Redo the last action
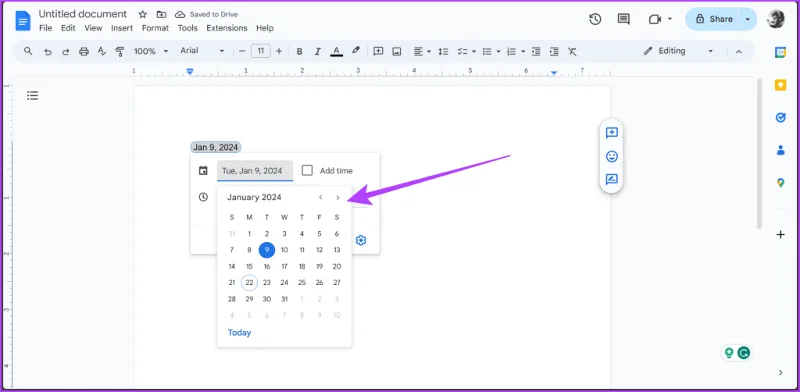Viewport: 800px width, 392px height. tap(65, 51)
